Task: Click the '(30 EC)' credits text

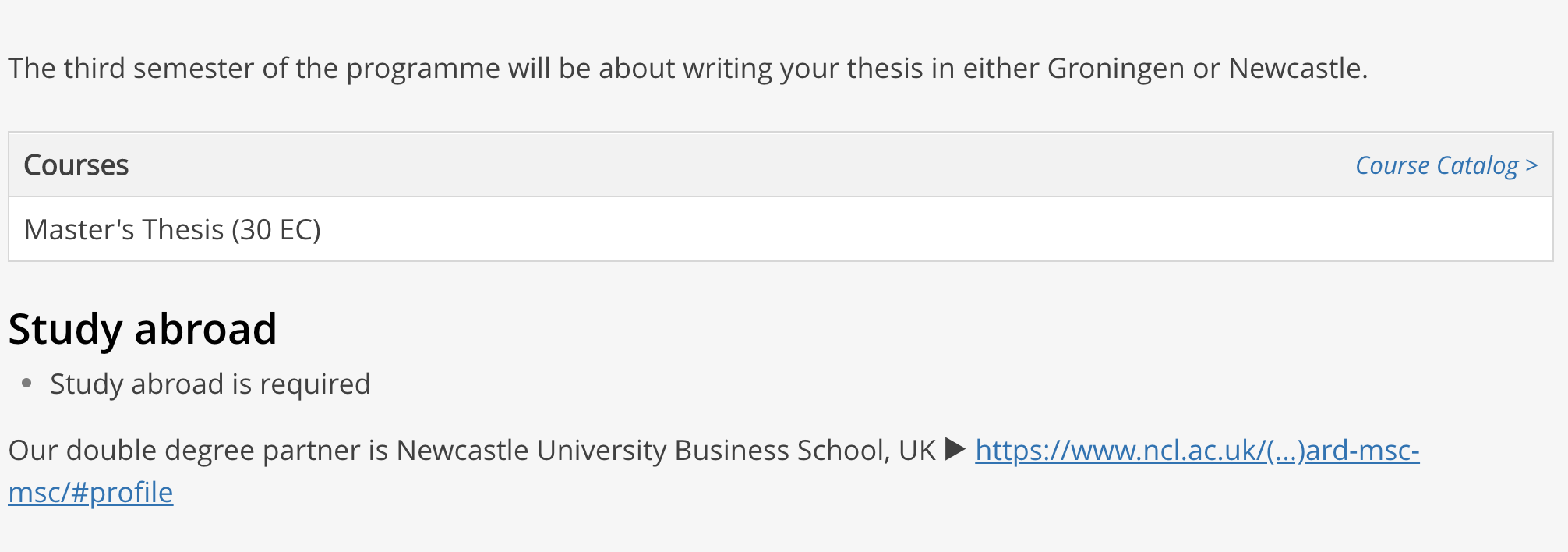Action: (276, 230)
